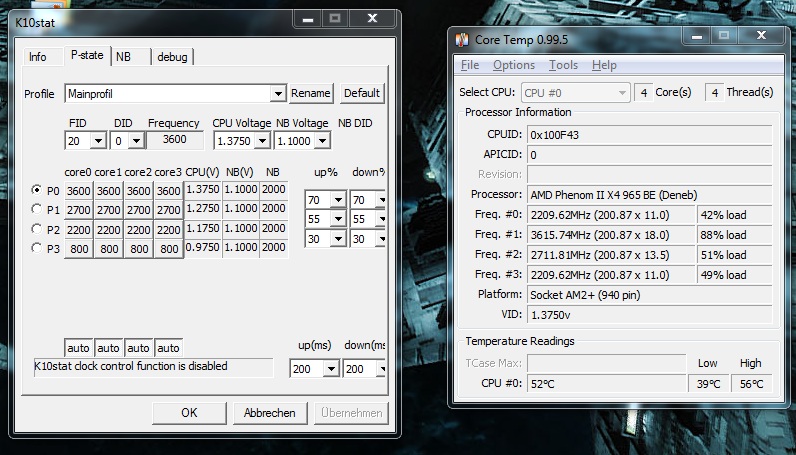The image size is (796, 455).
Task: Click the Core Temp title bar icon
Action: 461,40
